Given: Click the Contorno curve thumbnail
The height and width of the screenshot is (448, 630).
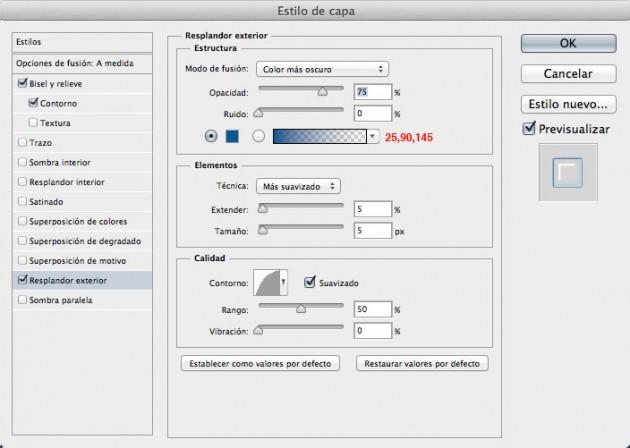Looking at the screenshot, I should 267,282.
